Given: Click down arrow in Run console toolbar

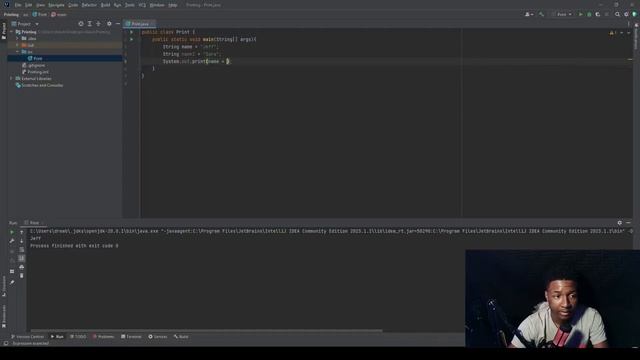Looking at the screenshot, I should tap(22, 241).
